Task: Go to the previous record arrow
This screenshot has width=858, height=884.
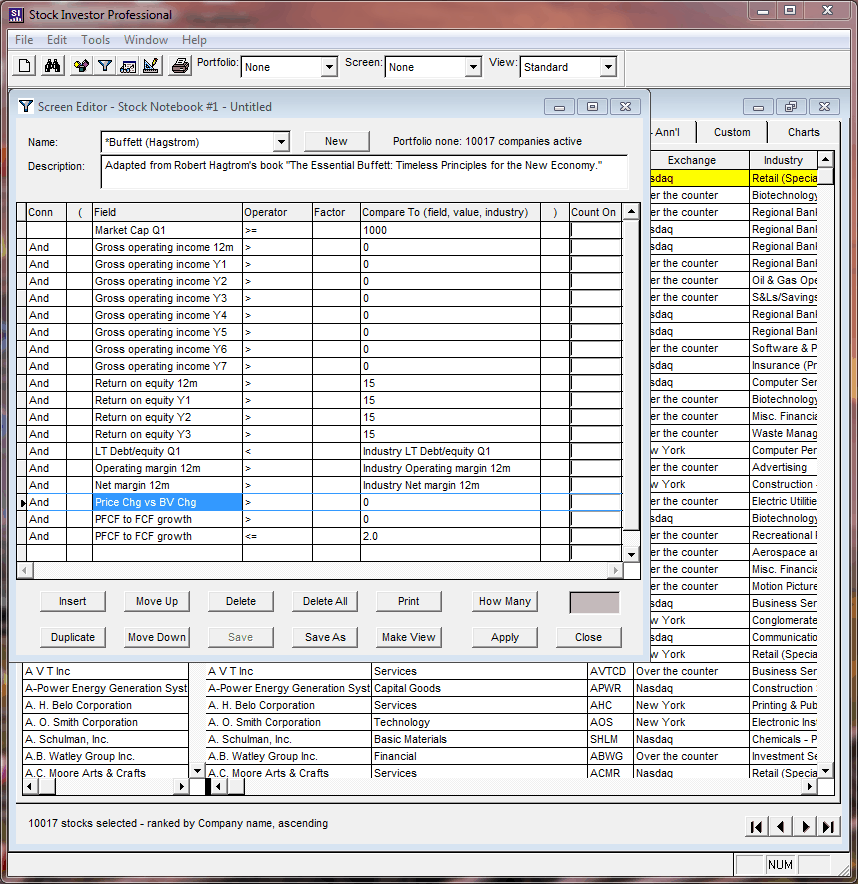Action: 781,826
